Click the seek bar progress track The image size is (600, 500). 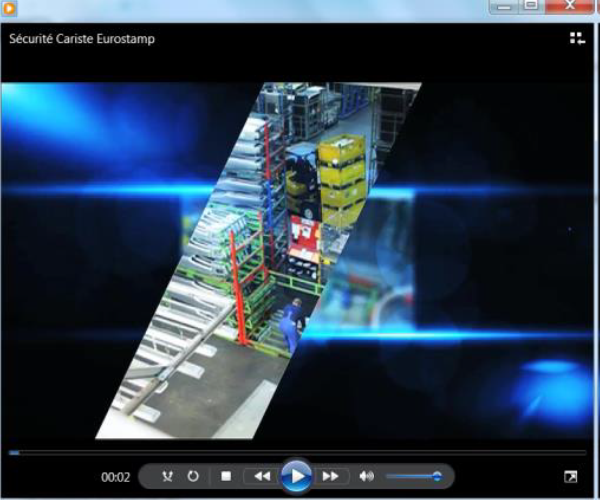(297, 453)
